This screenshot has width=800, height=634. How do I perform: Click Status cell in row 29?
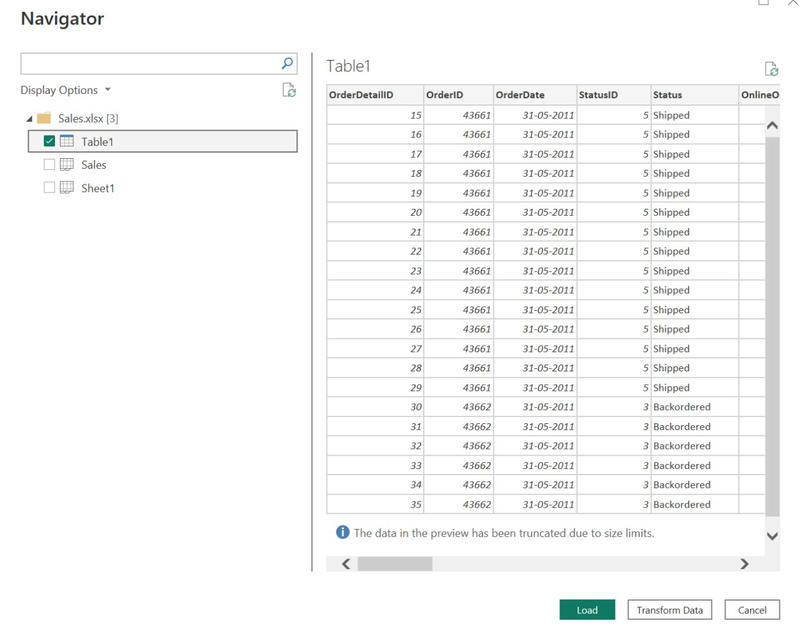[694, 388]
